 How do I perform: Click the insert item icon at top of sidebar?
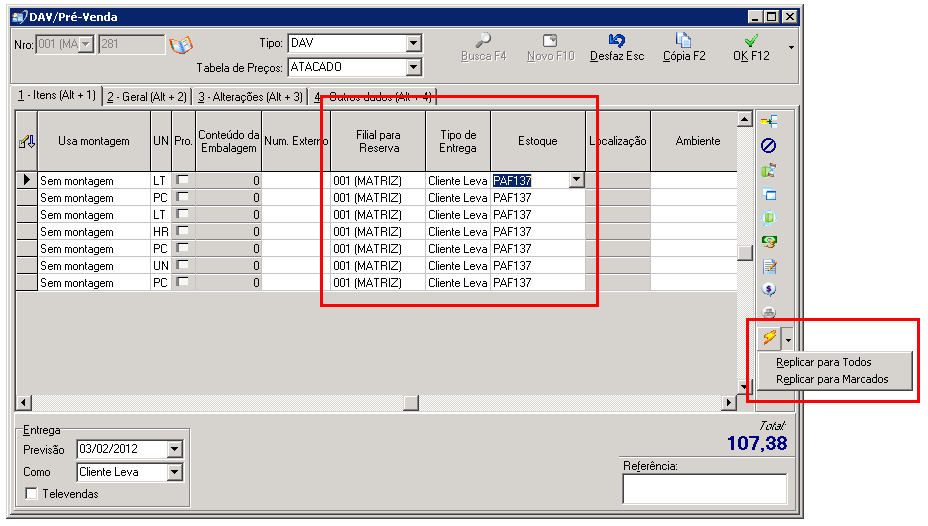769,122
